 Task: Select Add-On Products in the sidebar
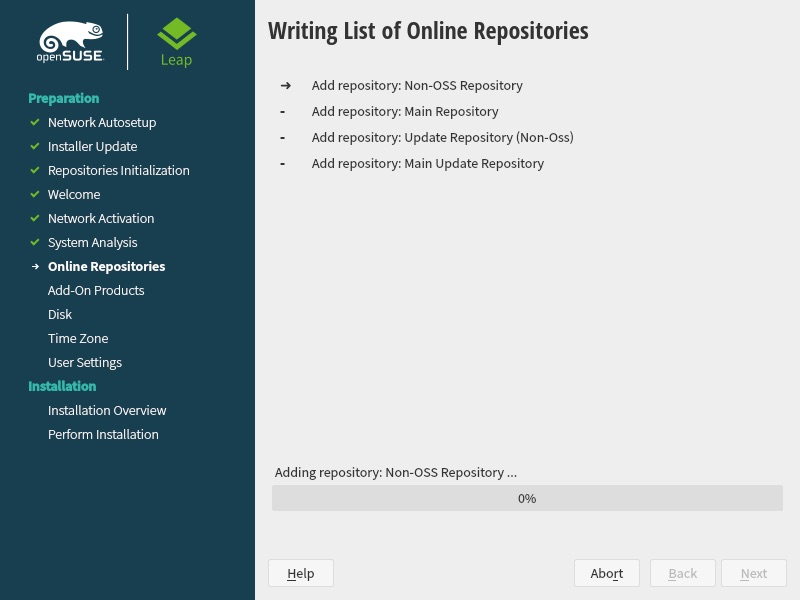(x=96, y=290)
